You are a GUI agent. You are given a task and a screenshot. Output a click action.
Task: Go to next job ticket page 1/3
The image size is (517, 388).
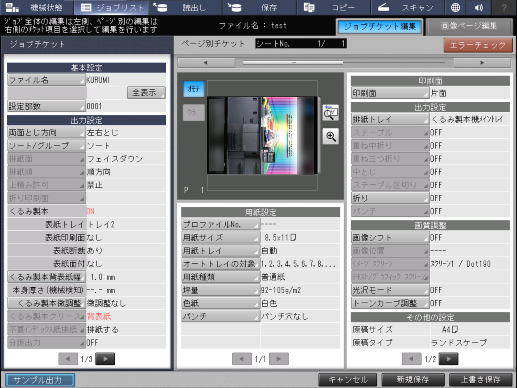[x=105, y=359]
